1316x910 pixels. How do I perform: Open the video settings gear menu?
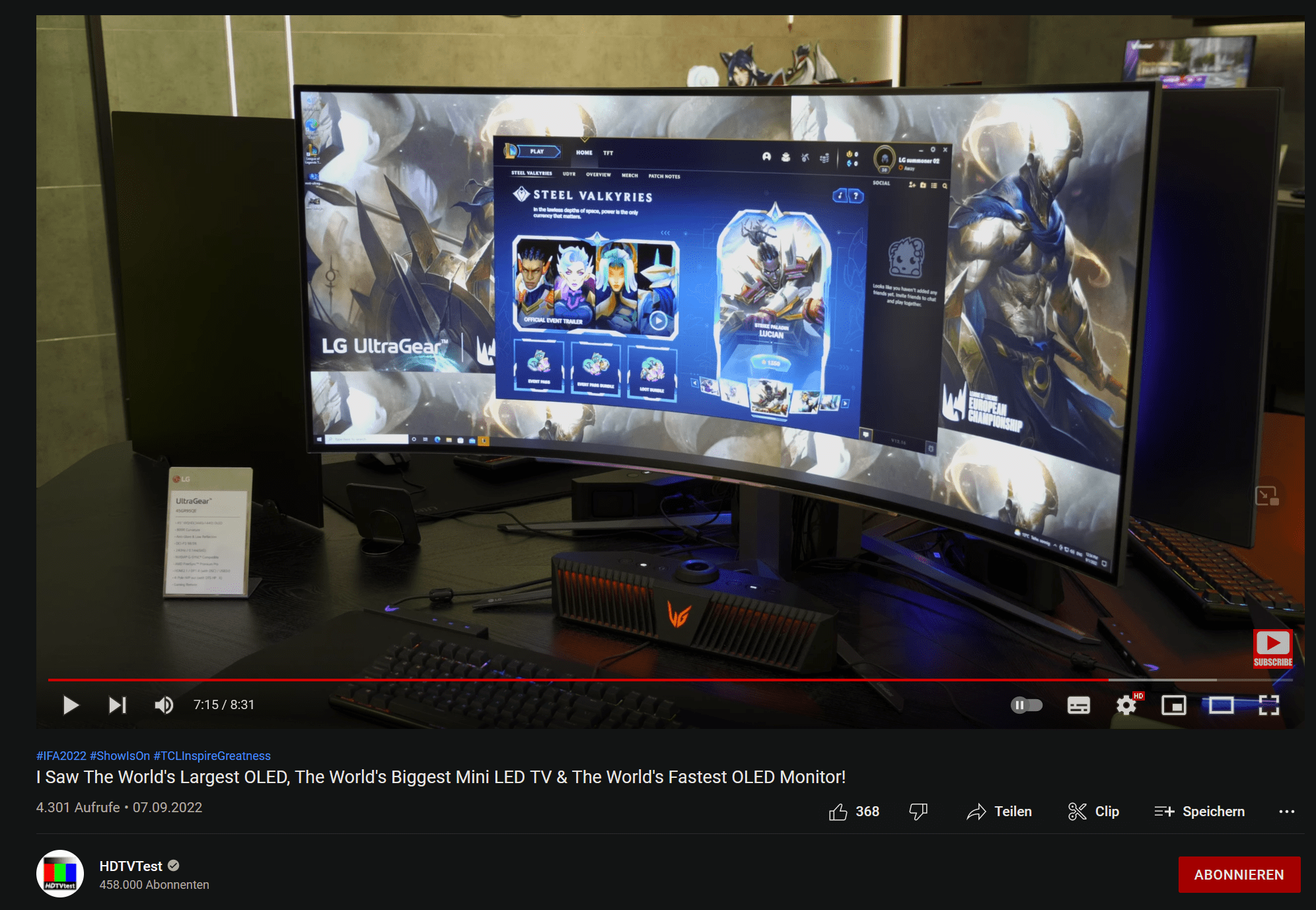1126,706
